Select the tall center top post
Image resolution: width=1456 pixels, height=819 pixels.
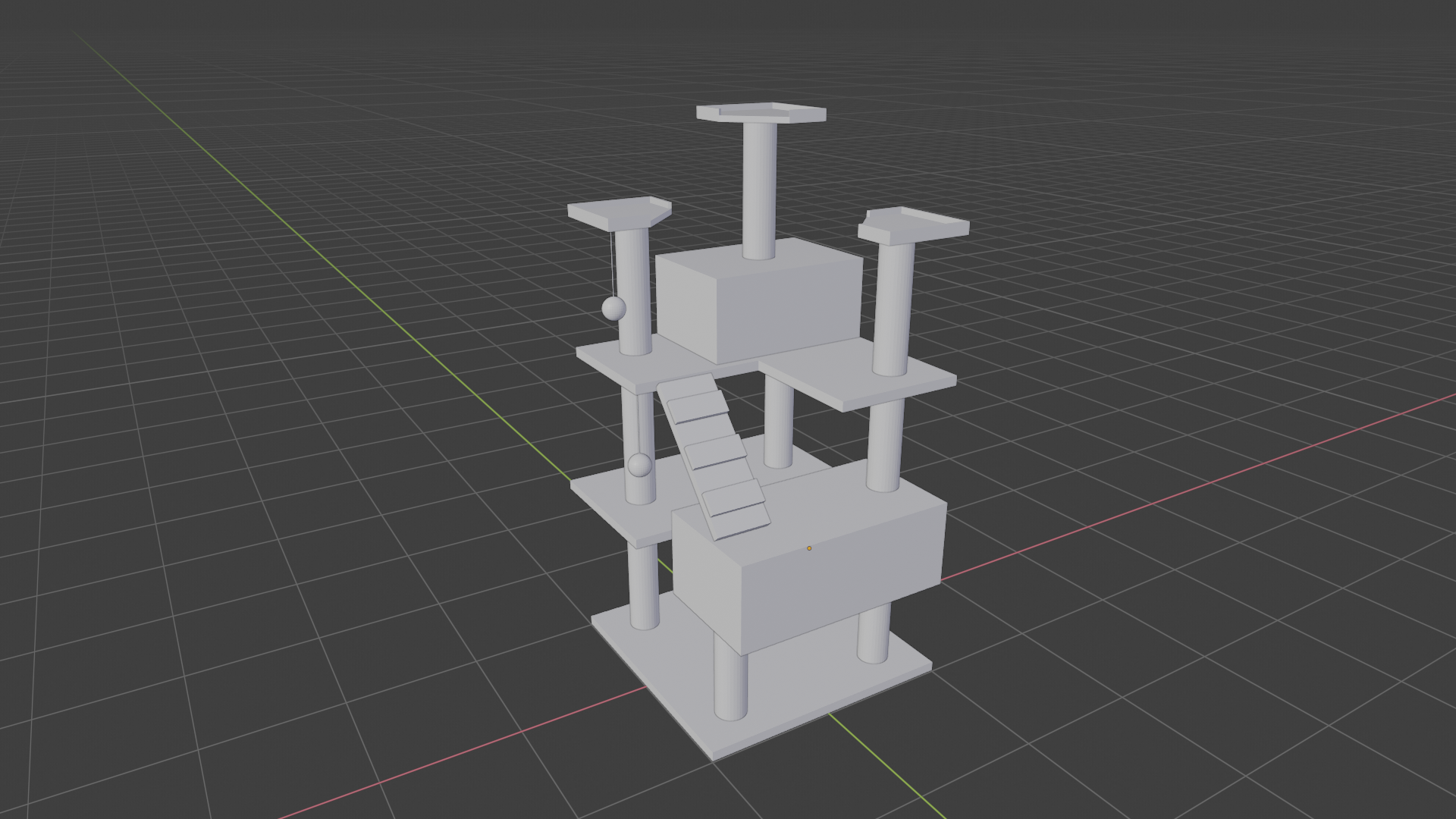point(759,190)
